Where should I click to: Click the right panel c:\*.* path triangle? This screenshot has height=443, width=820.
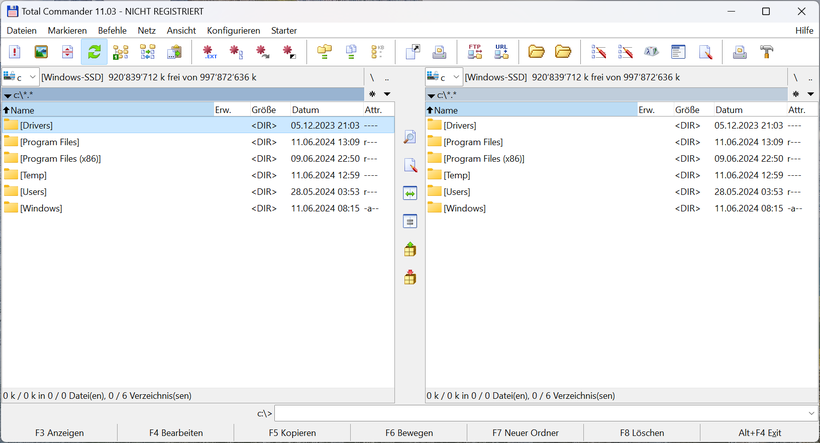[431, 96]
